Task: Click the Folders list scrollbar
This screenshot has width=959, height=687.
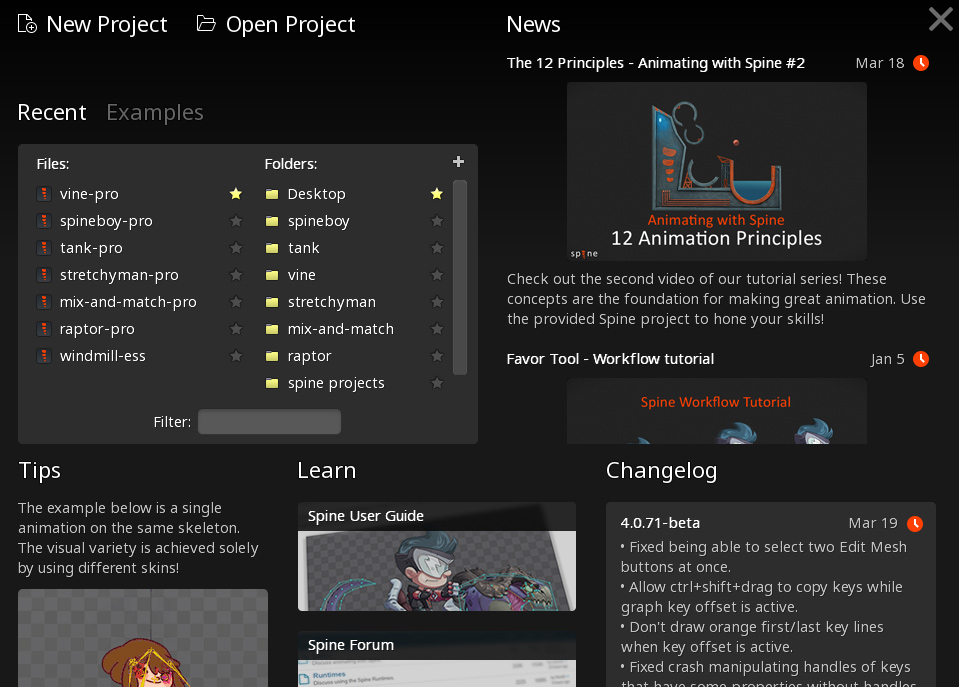Action: tap(460, 277)
